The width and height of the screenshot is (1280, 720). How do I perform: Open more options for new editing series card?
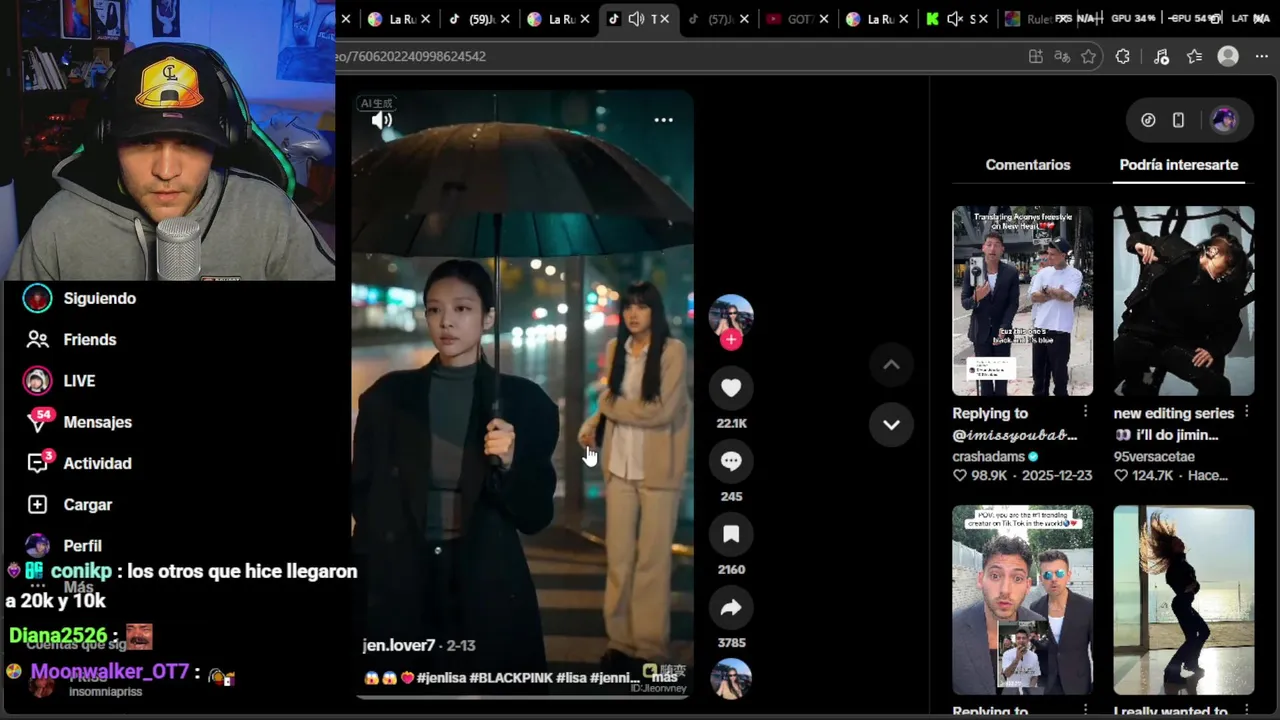pos(1247,412)
